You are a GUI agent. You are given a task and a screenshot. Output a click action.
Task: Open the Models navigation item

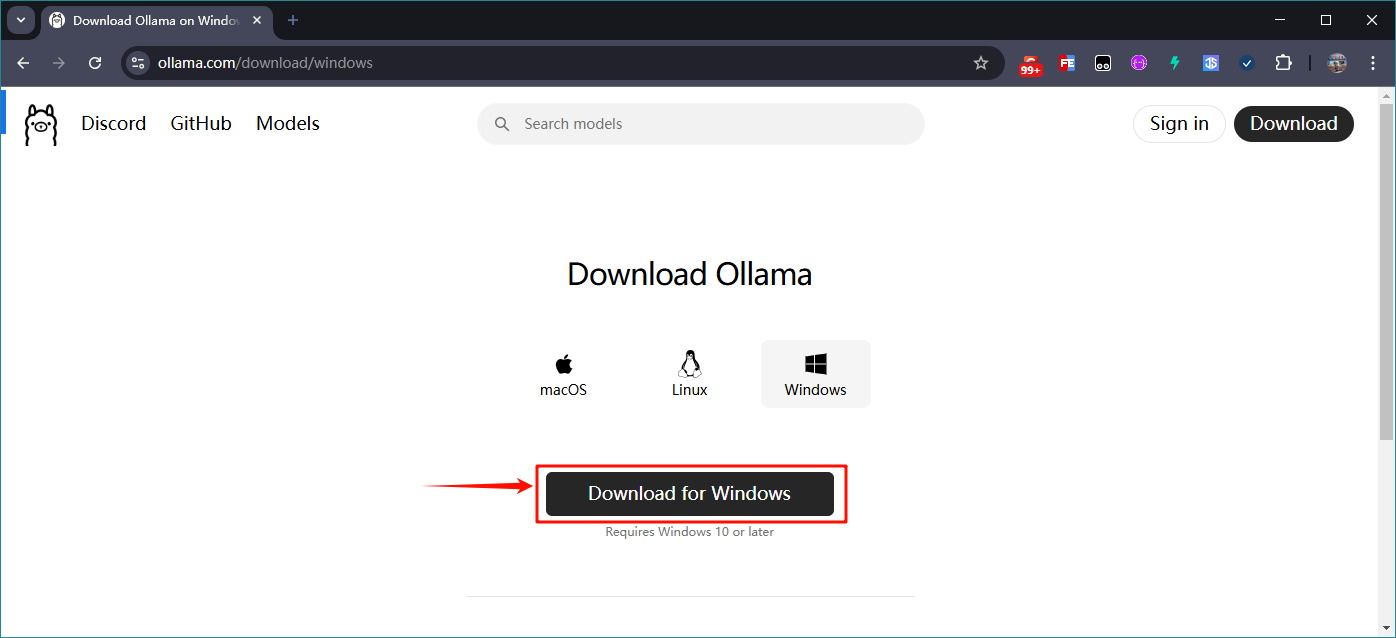pyautogui.click(x=287, y=123)
